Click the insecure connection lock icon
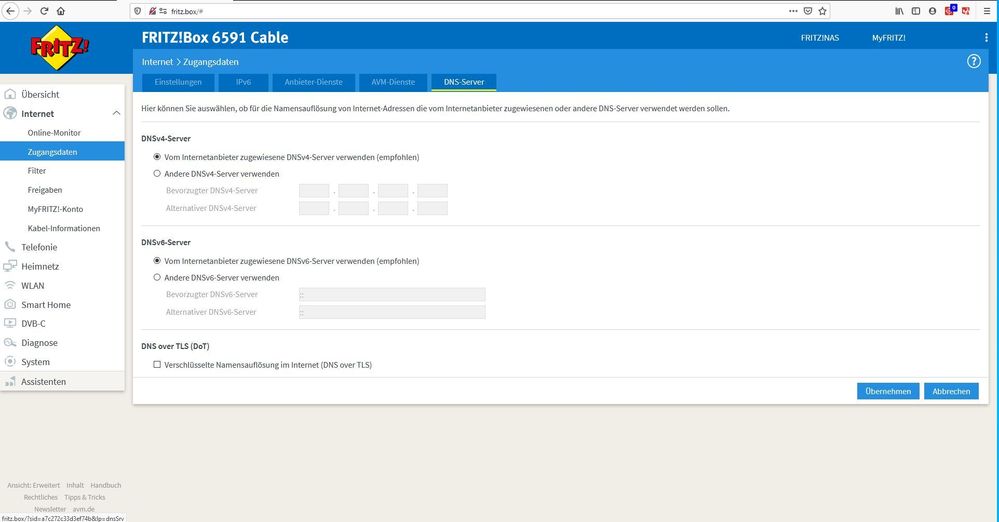Screen dimensions: 999x522 152,11
